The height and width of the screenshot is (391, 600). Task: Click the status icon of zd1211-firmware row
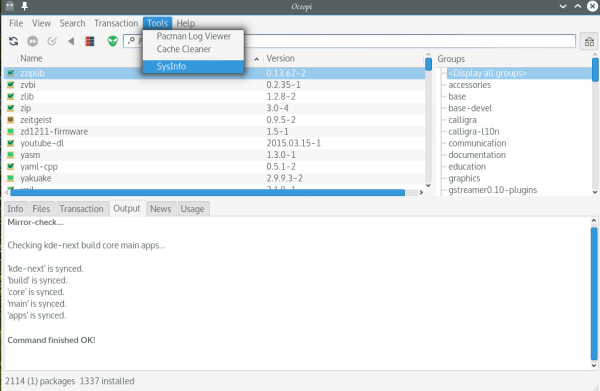pyautogui.click(x=11, y=132)
